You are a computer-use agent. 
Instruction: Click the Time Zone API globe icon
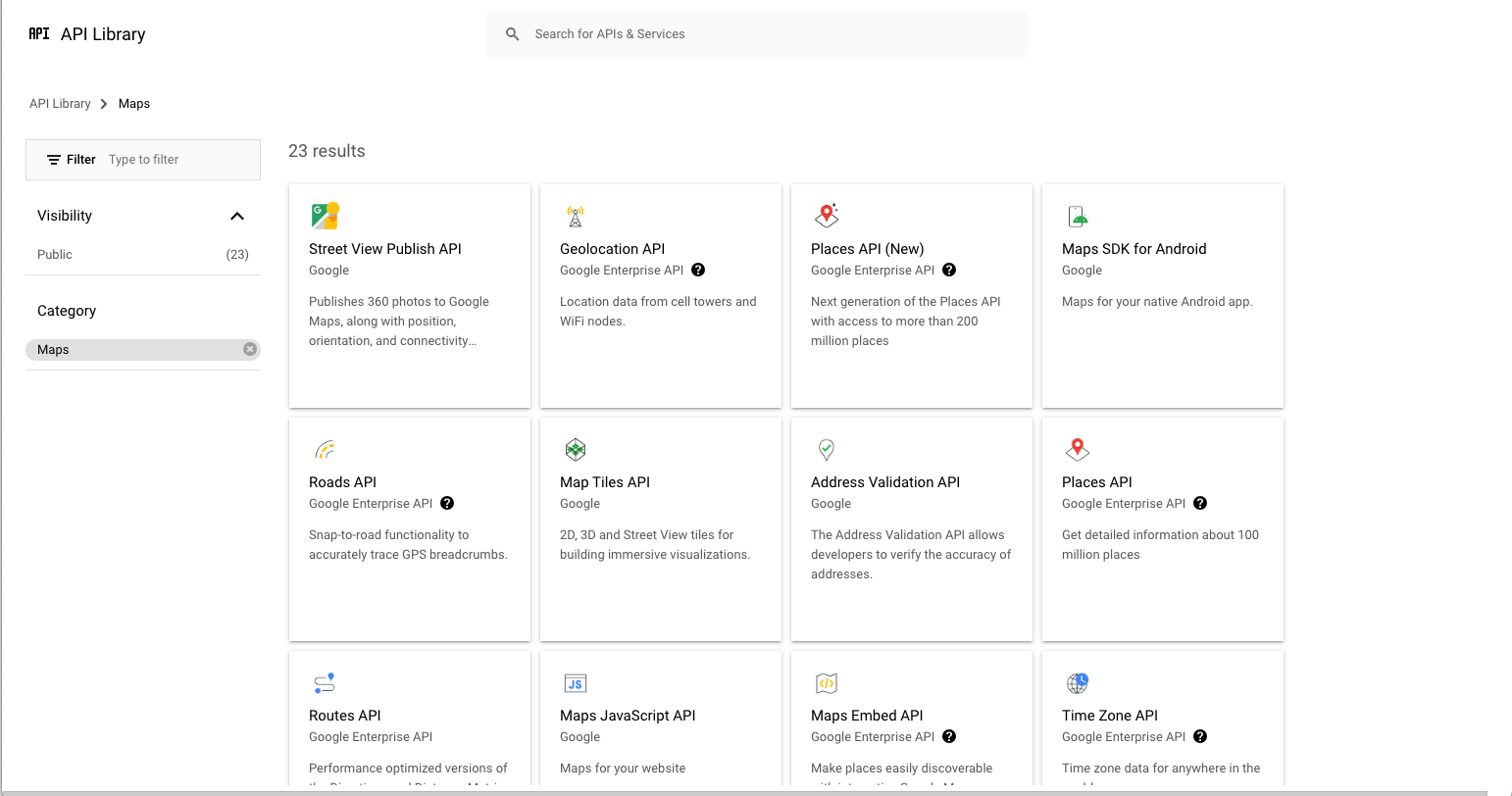(x=1078, y=682)
